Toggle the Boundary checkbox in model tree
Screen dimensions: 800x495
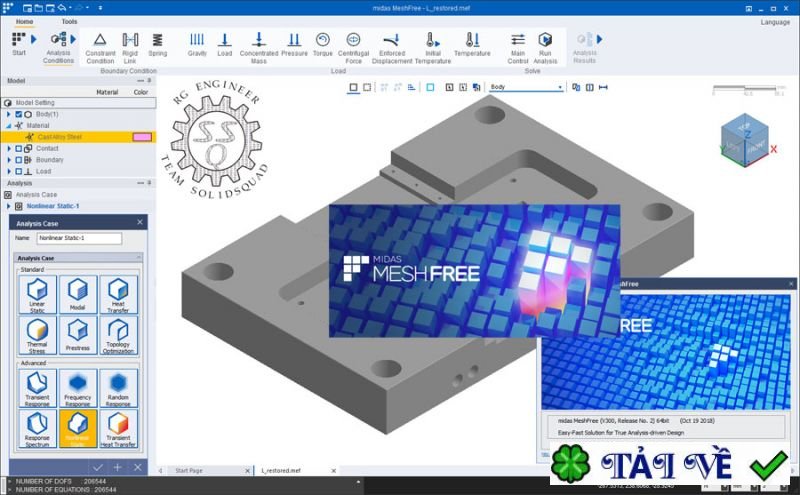[18, 160]
